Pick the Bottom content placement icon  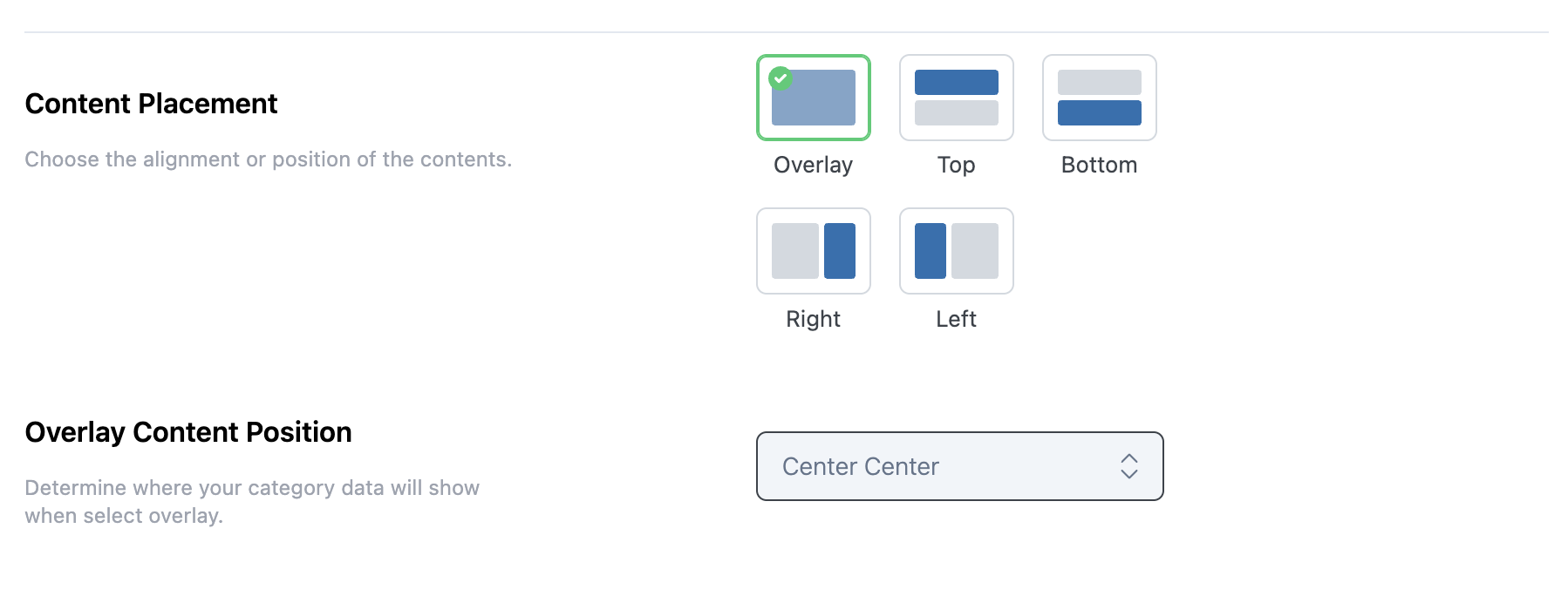pyautogui.click(x=1100, y=98)
